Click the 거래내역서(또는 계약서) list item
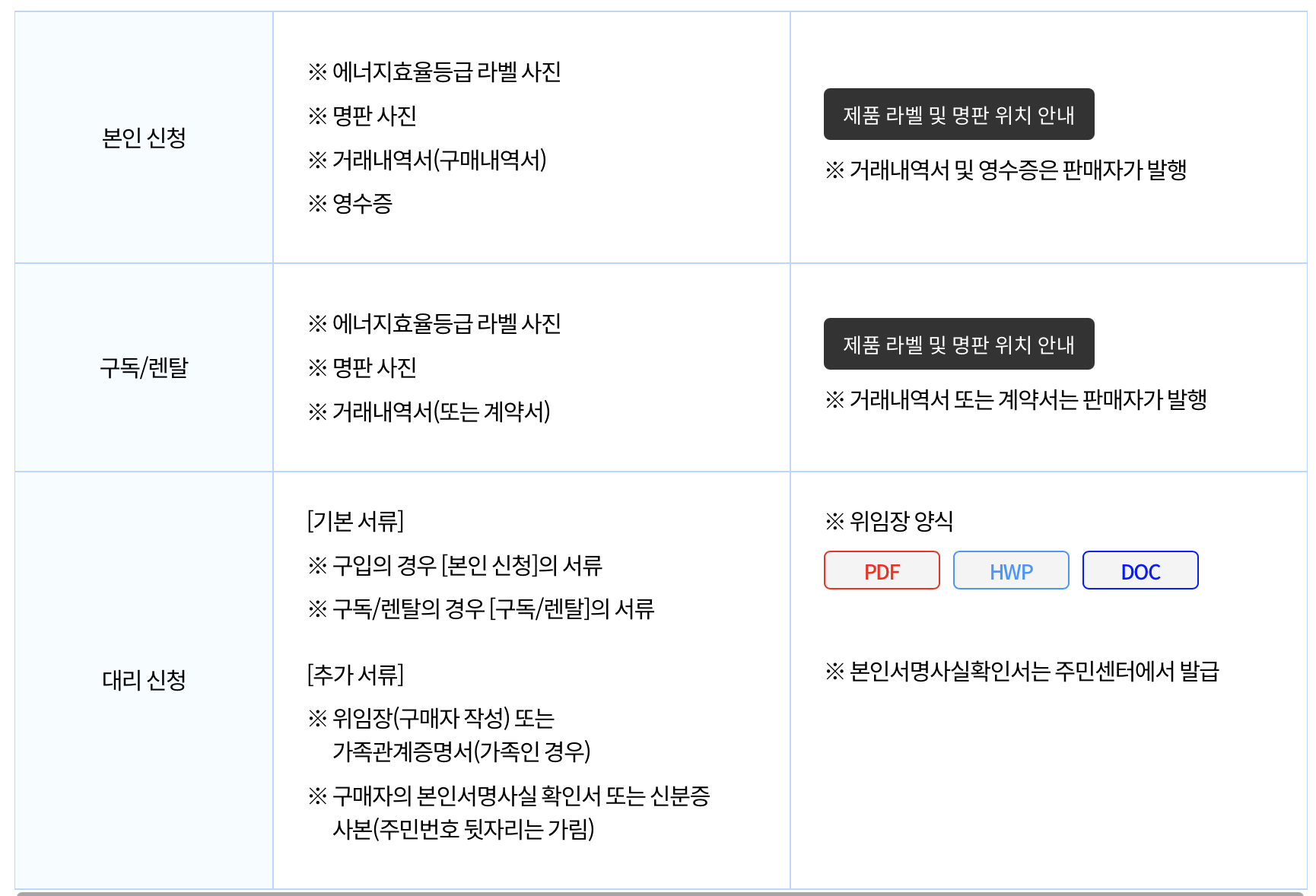1316x896 pixels. point(441,412)
